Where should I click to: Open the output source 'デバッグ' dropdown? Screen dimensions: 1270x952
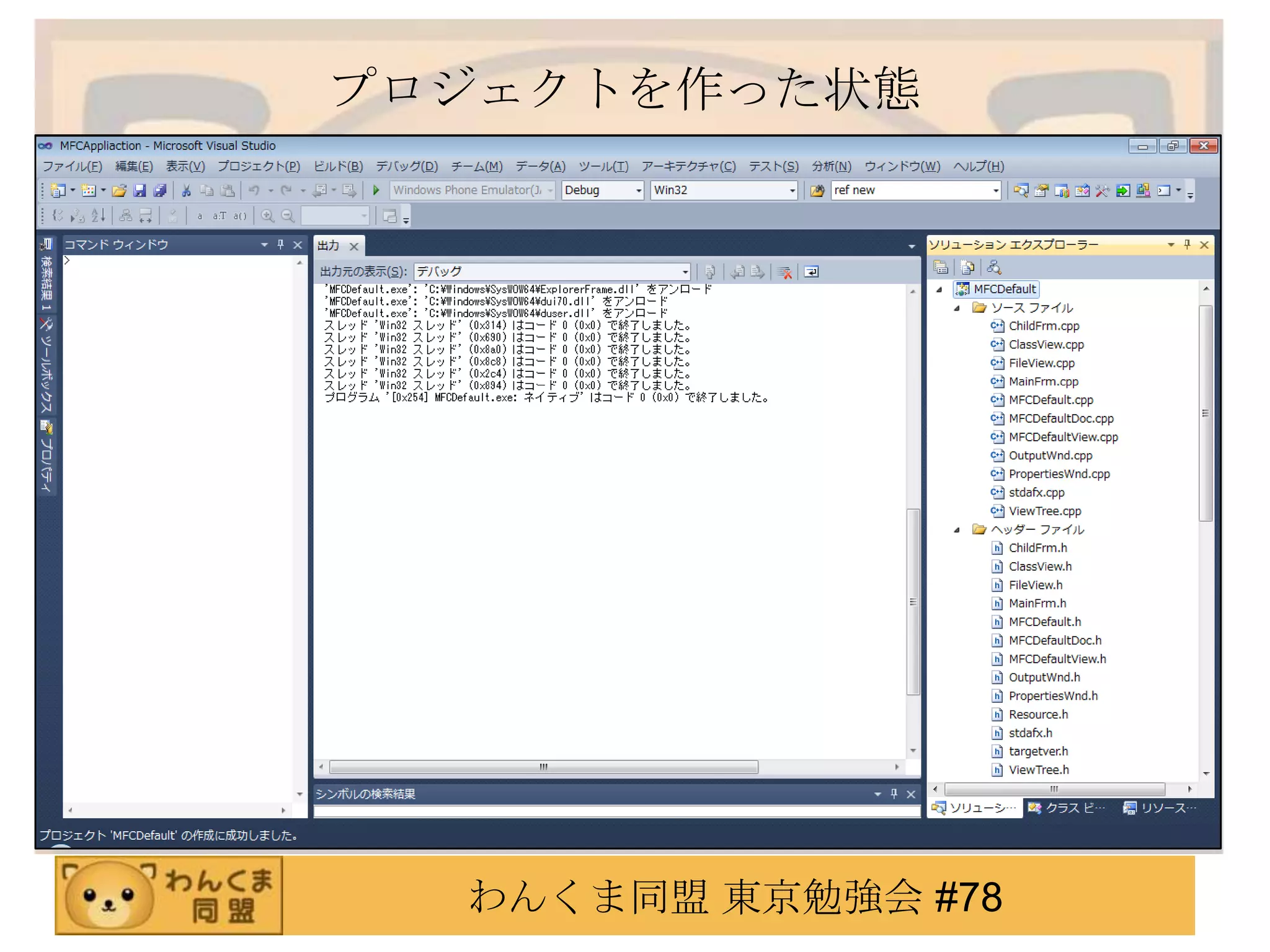click(685, 271)
